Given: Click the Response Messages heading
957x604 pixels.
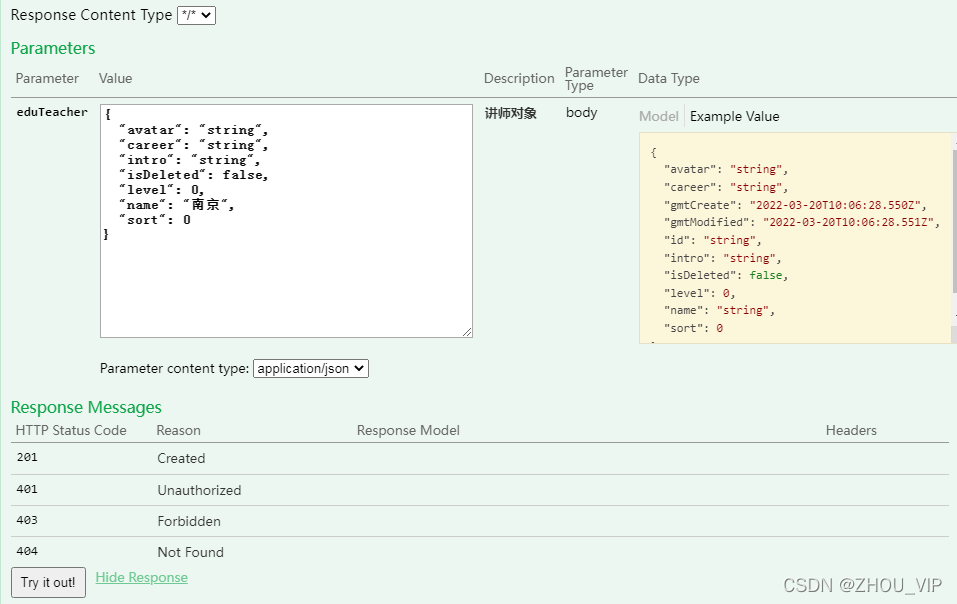Looking at the screenshot, I should [86, 407].
